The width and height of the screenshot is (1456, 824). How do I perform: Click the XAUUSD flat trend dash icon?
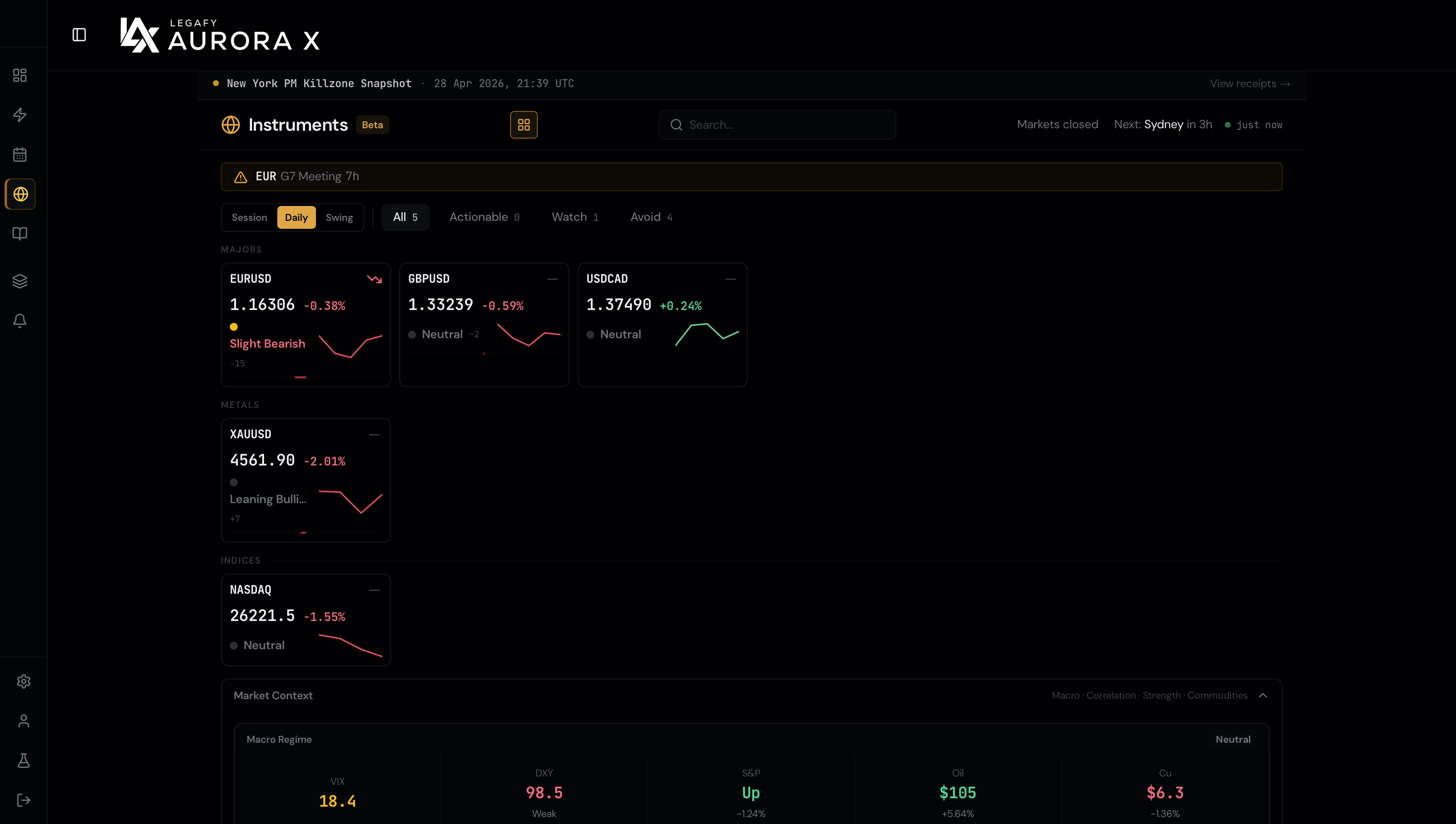[374, 435]
